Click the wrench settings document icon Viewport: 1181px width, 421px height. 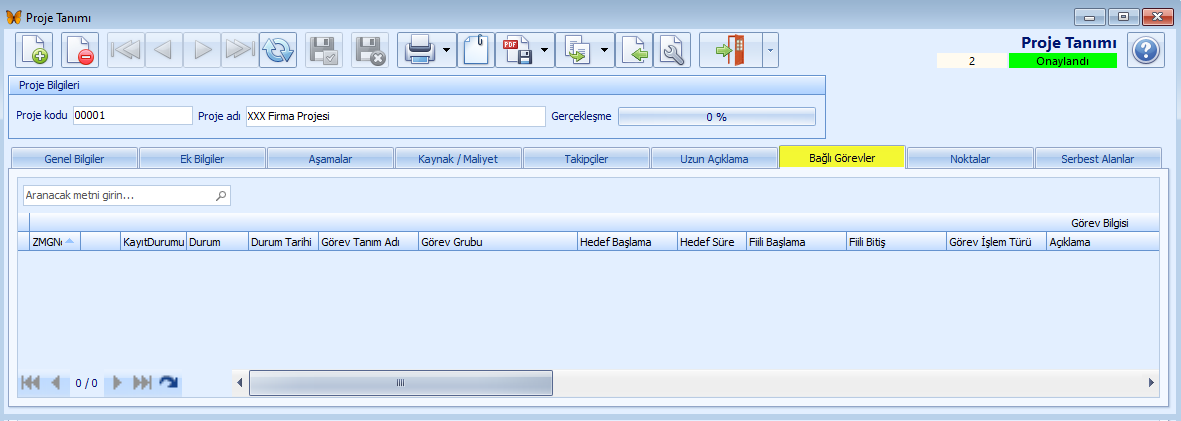(673, 50)
